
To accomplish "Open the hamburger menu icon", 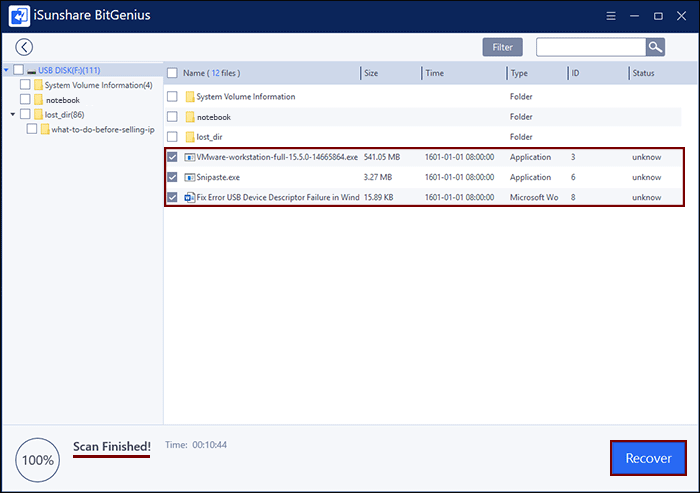I will pos(611,16).
